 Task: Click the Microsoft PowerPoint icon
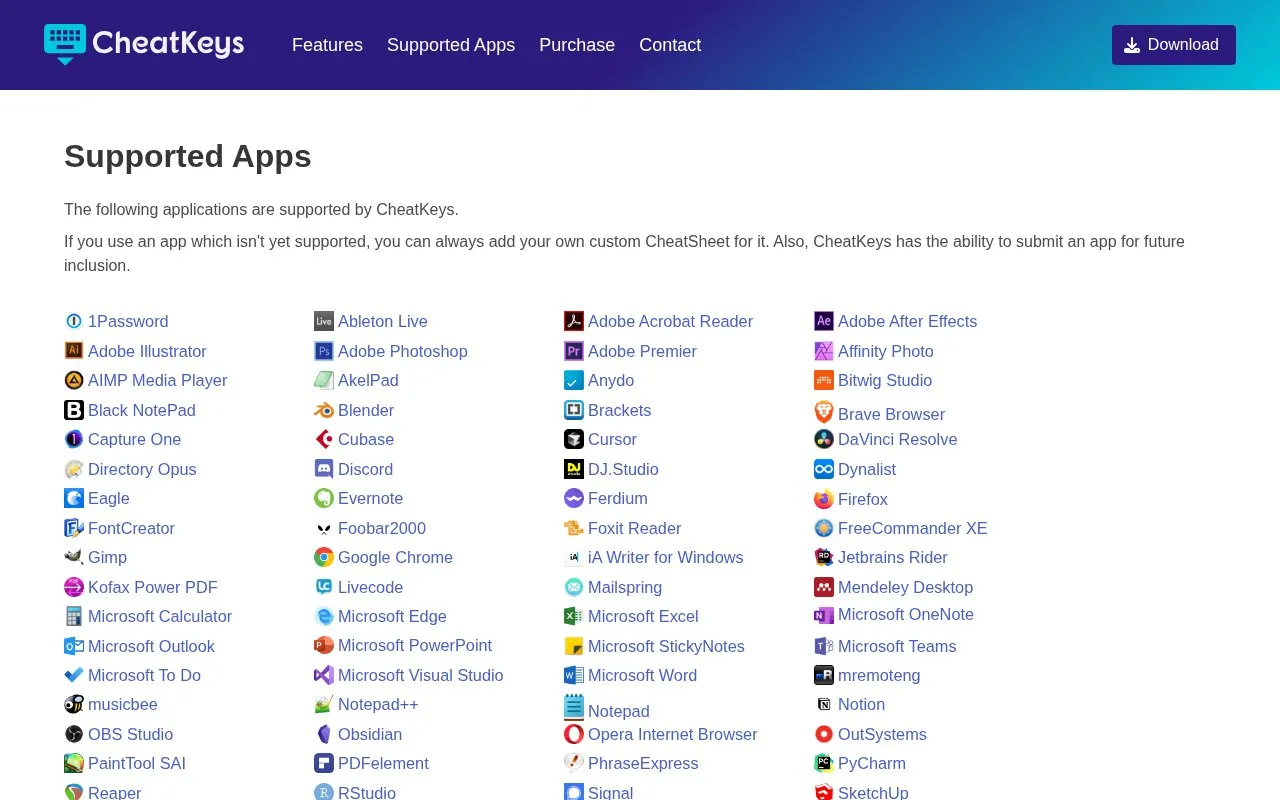pyautogui.click(x=324, y=645)
